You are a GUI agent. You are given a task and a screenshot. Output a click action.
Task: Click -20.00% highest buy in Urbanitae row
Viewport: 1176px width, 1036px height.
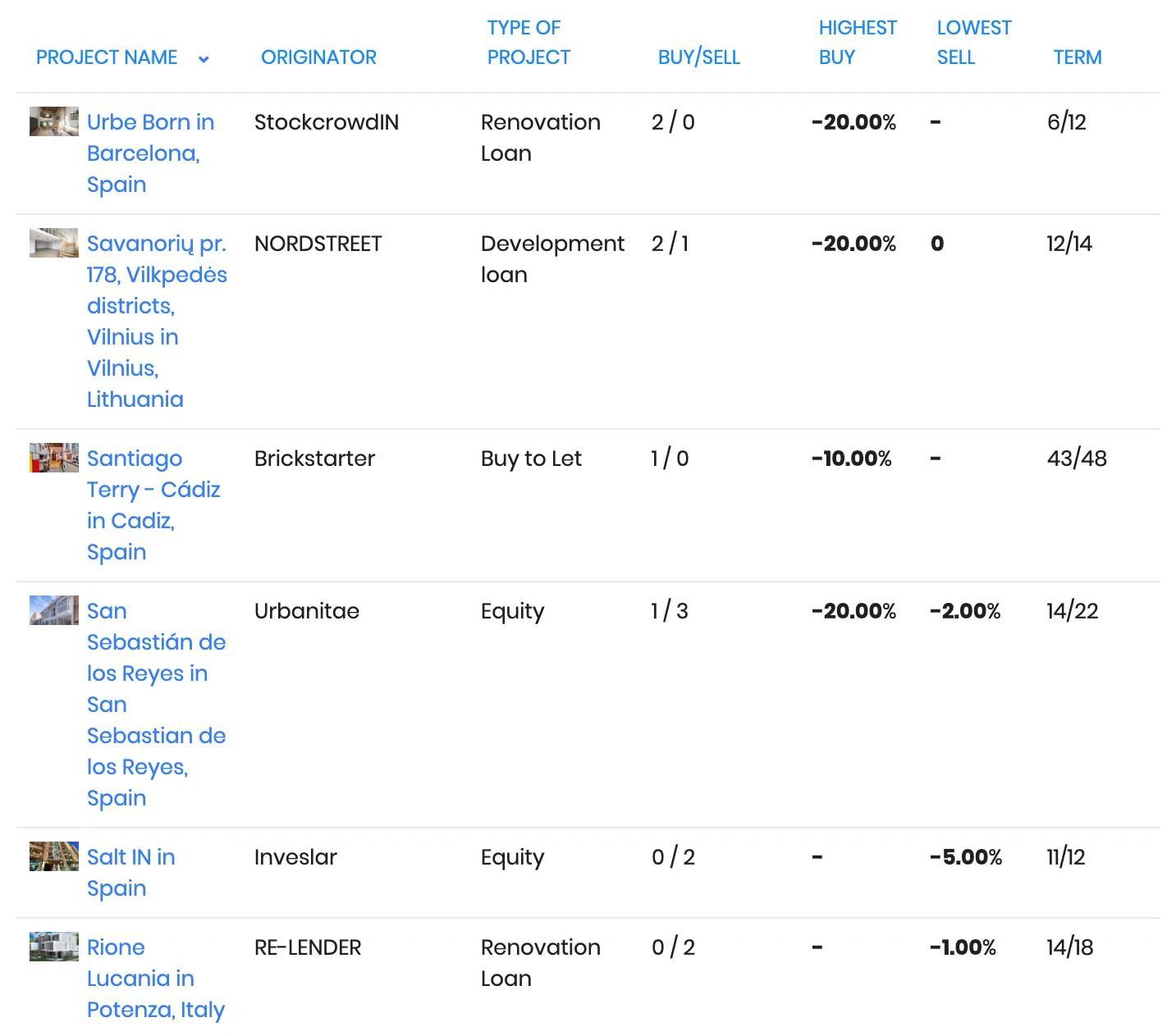coord(853,611)
